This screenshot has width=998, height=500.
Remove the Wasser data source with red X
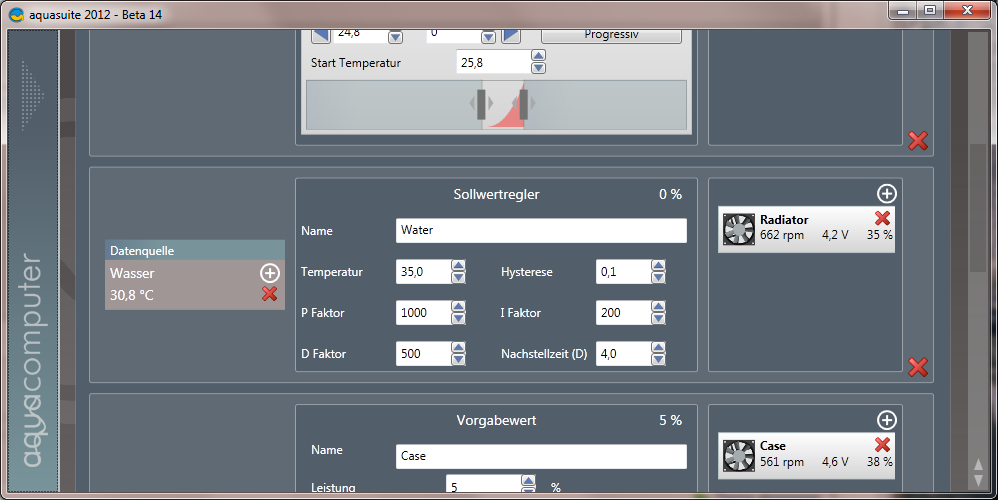tap(269, 294)
